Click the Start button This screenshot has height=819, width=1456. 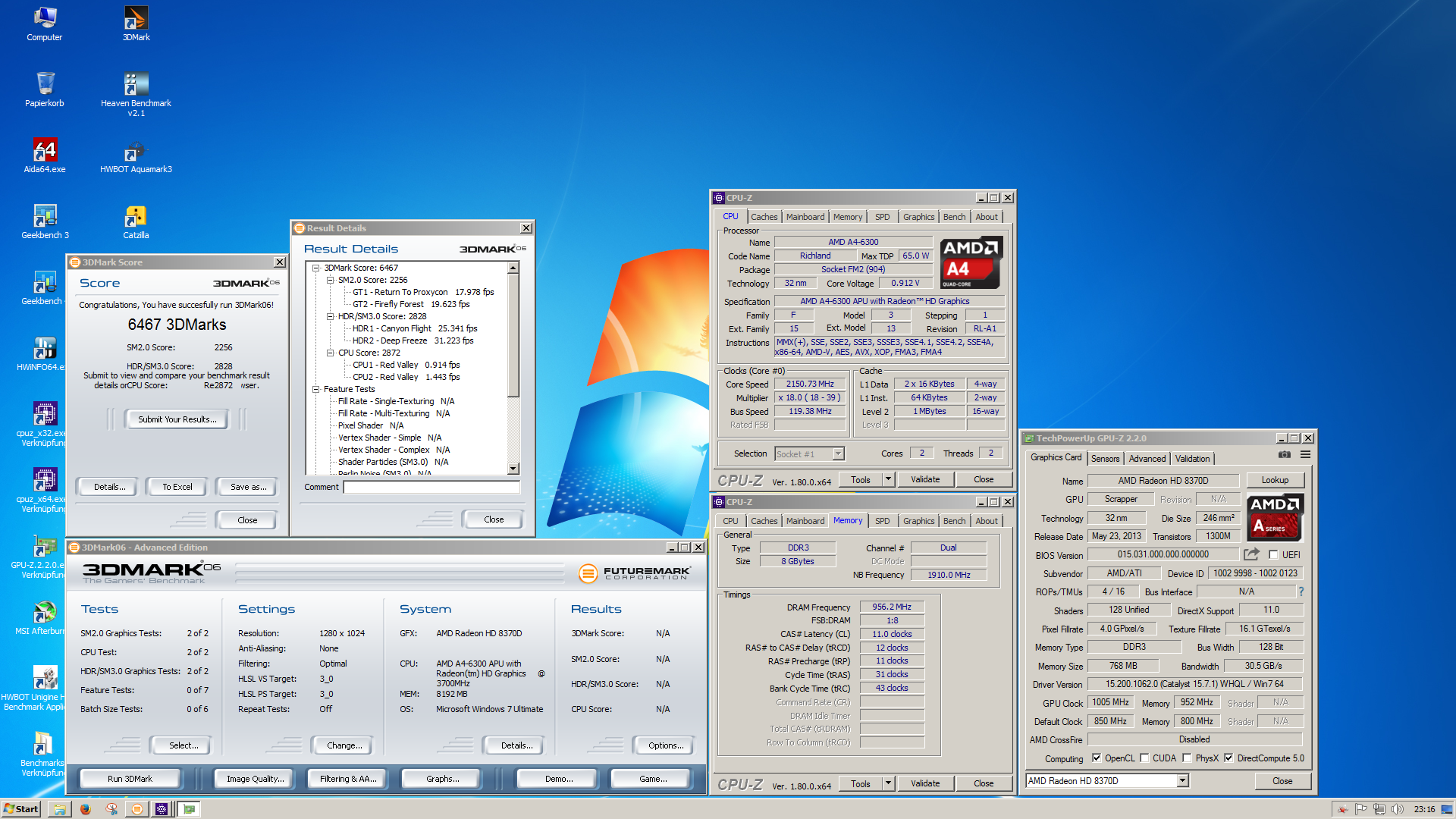point(21,809)
